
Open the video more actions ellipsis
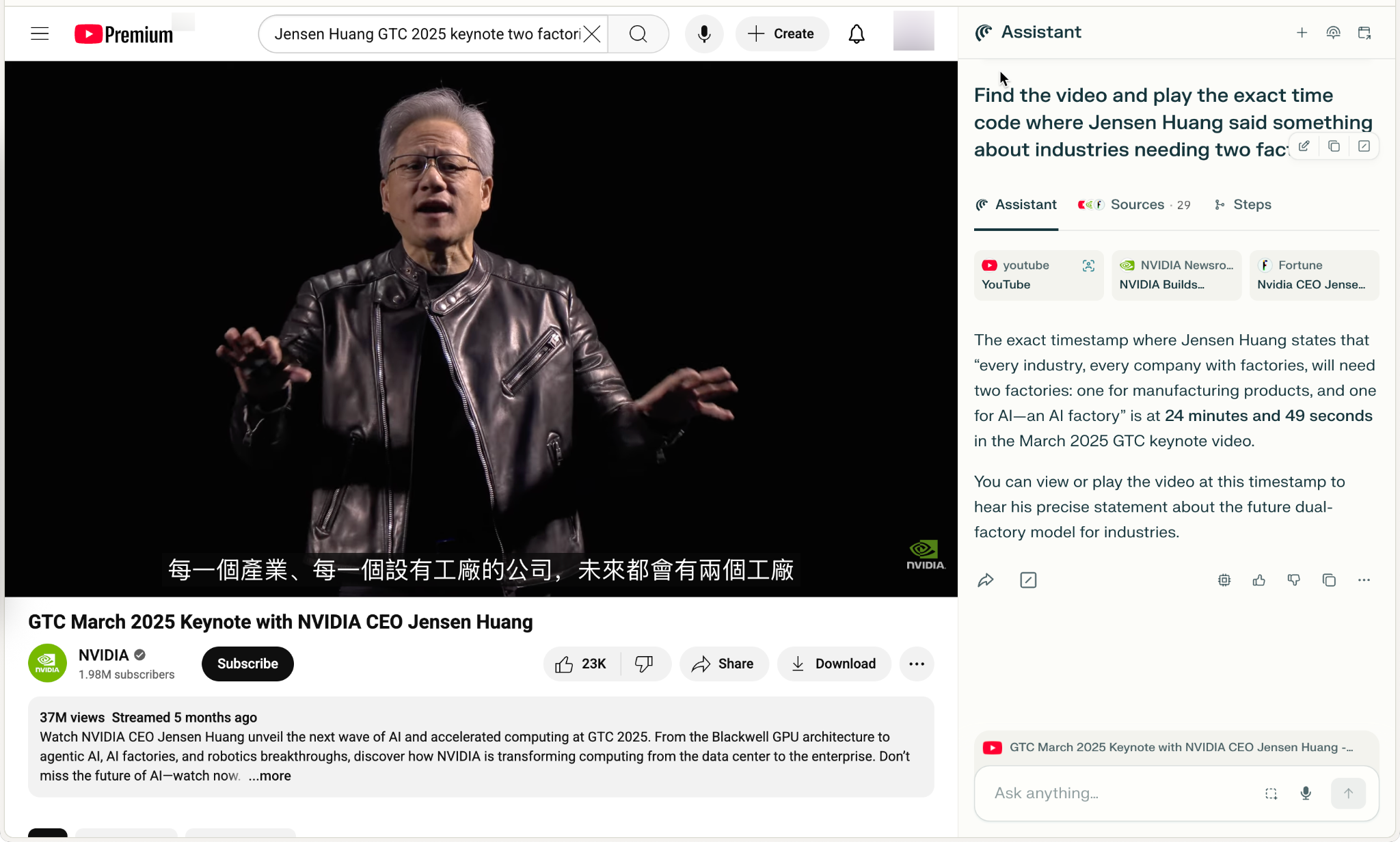[917, 664]
